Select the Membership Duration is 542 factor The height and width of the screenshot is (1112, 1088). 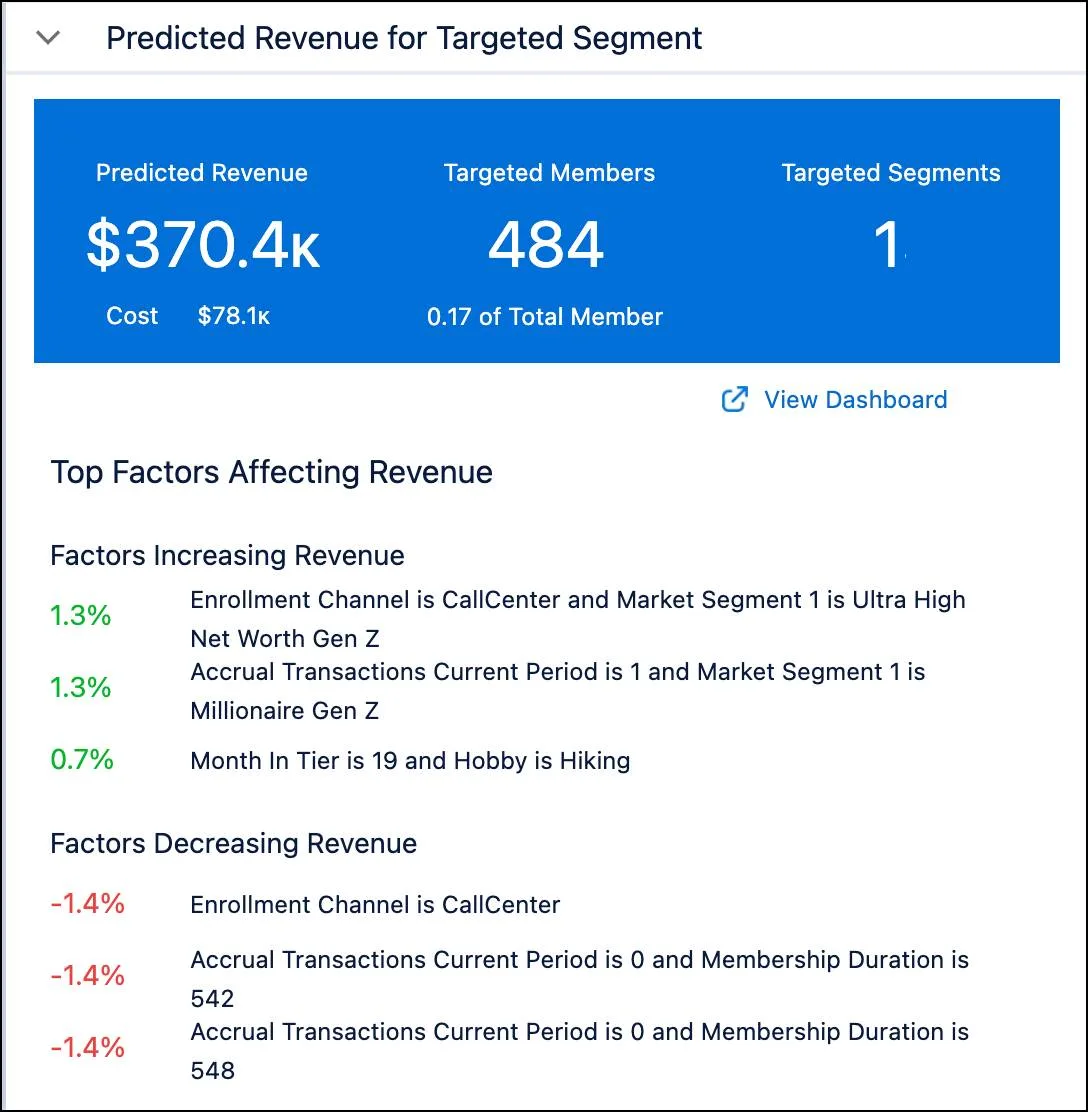click(579, 978)
